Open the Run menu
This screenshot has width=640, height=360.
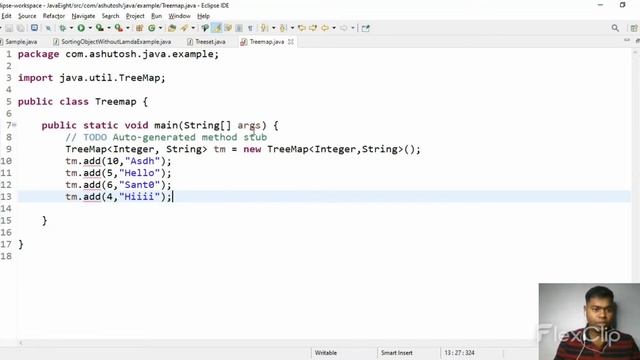tap(156, 16)
